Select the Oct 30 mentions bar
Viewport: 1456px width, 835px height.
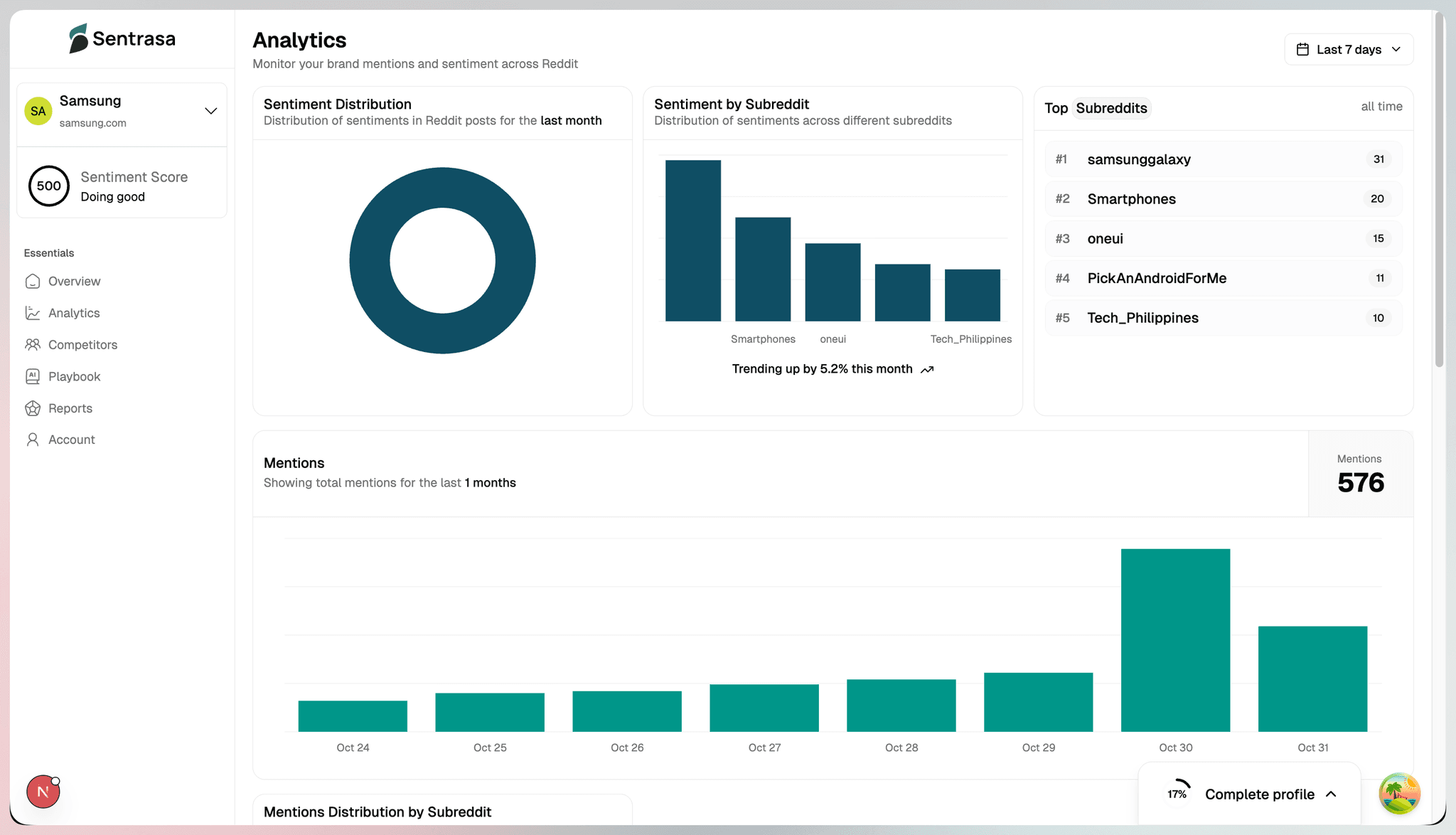(x=1174, y=639)
